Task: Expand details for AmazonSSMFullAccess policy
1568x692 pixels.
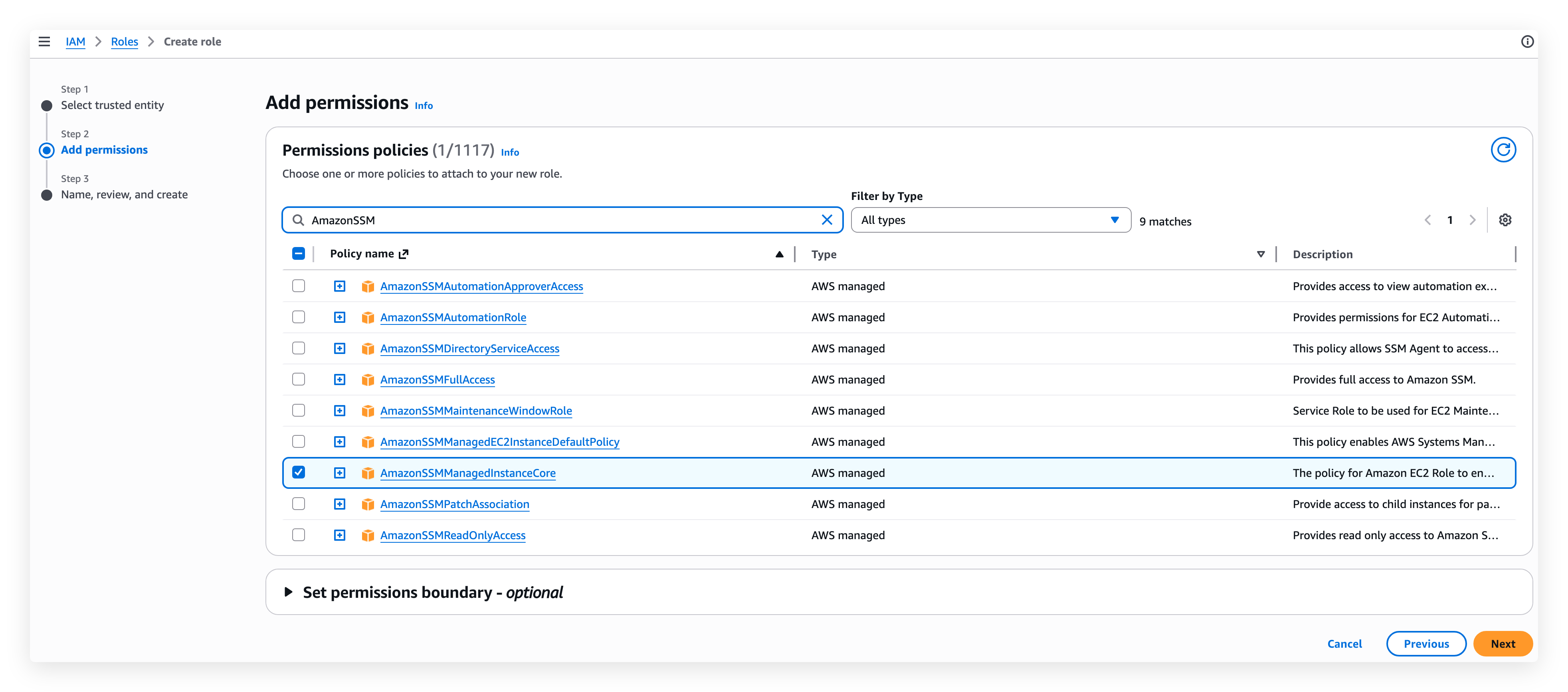Action: tap(339, 379)
